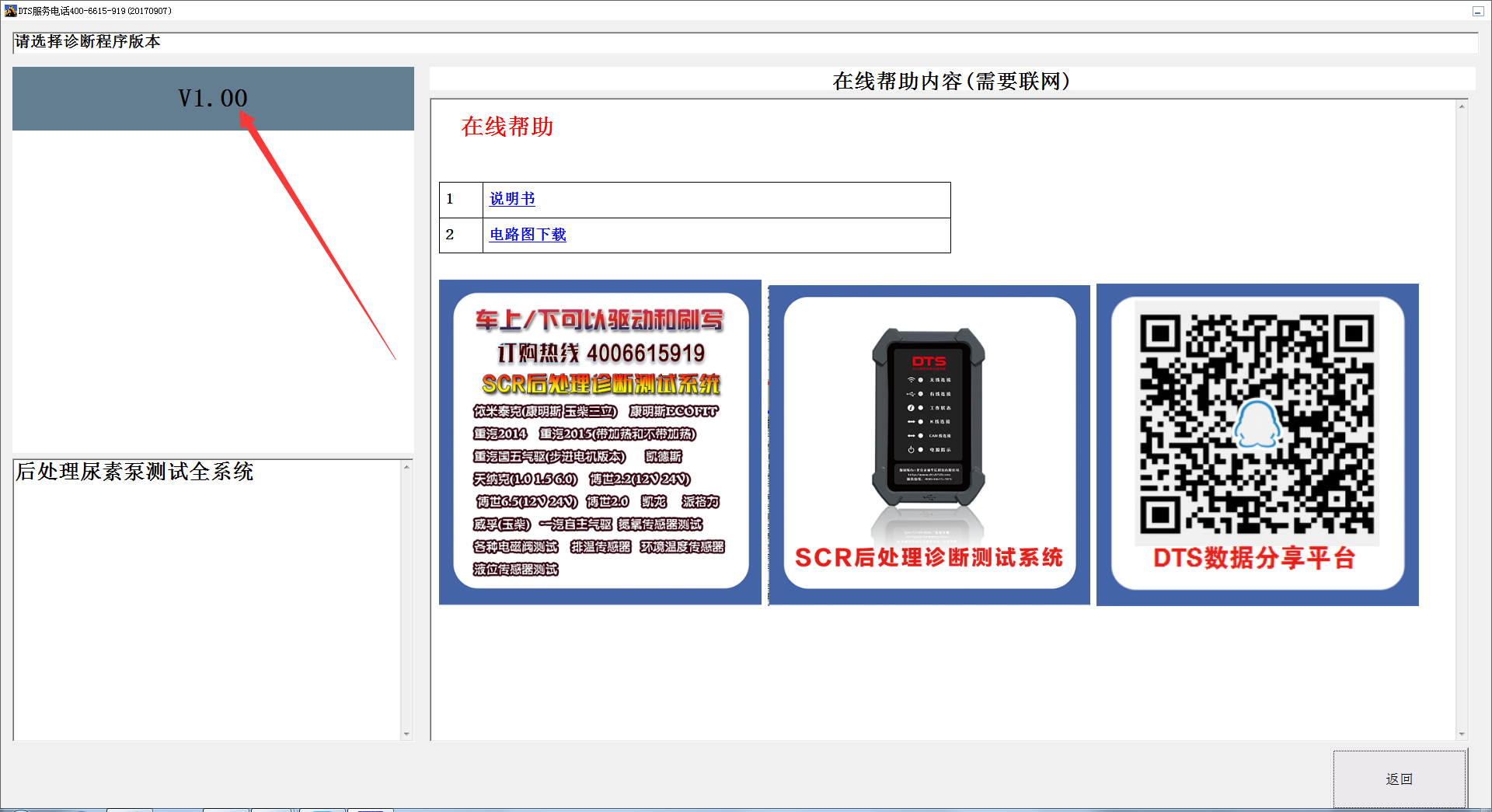Click the 返回 back button

[x=1400, y=779]
